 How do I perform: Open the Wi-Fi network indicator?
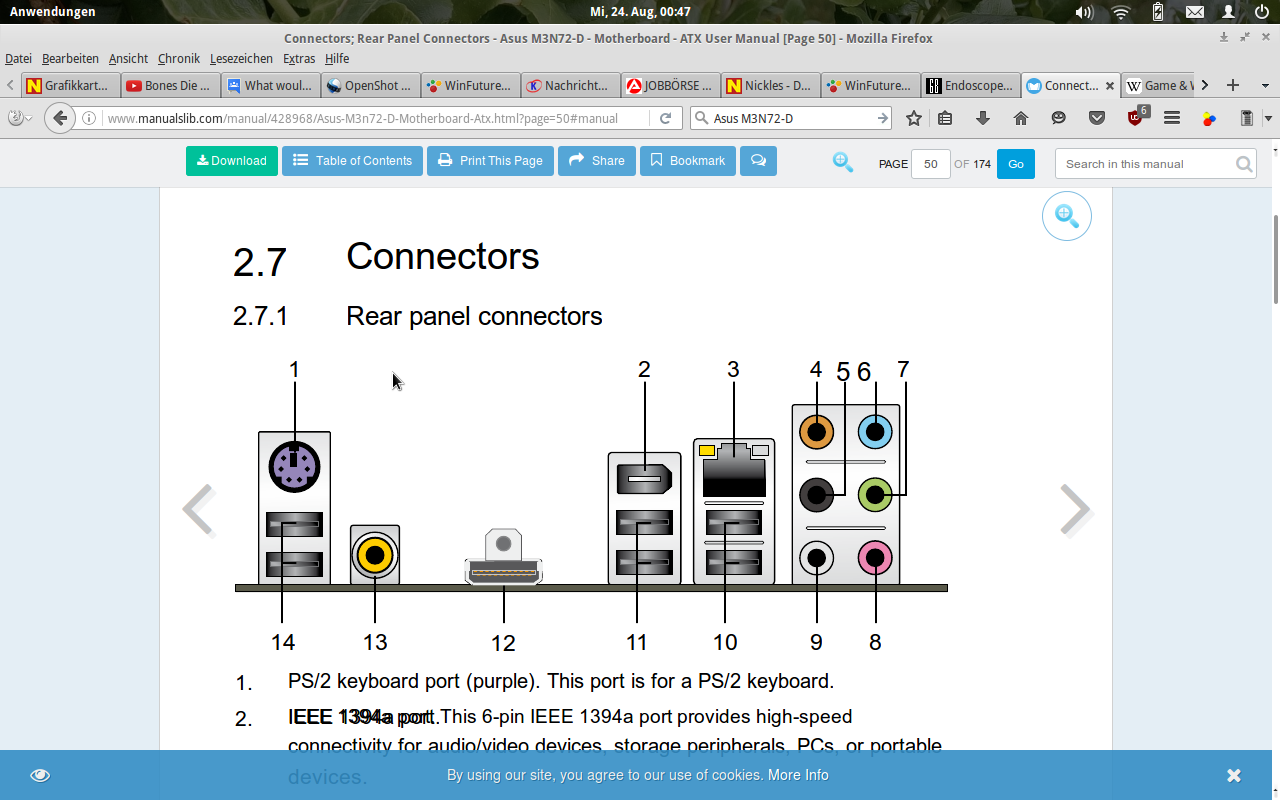tap(1121, 12)
